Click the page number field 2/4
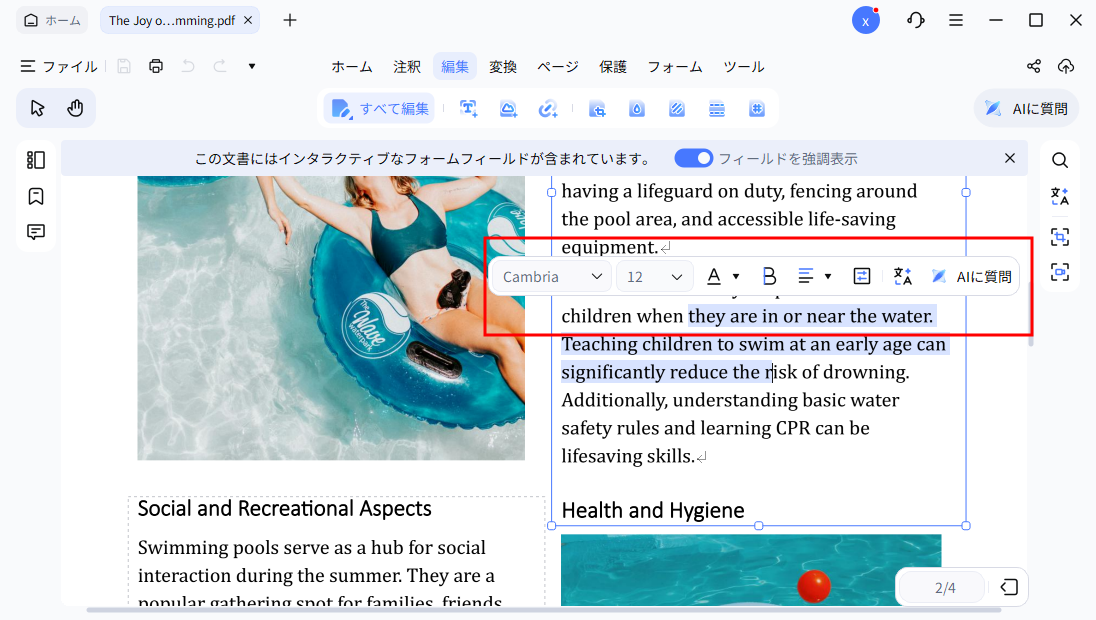This screenshot has width=1096, height=620. (945, 588)
